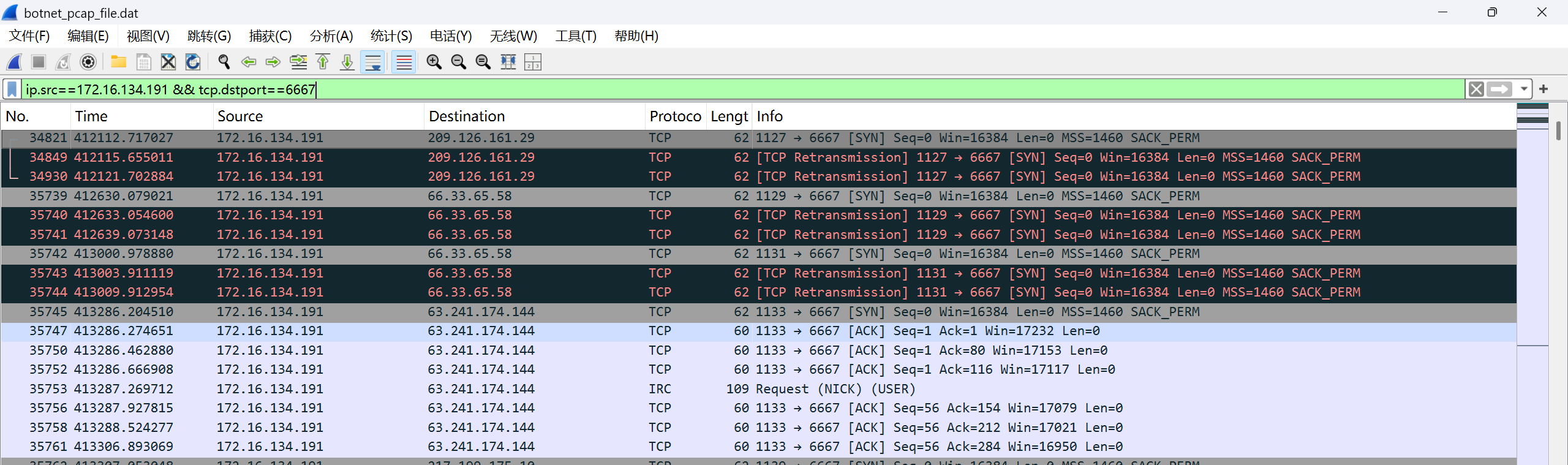
Task: Expand the filter history dropdown arrow
Action: pyautogui.click(x=1524, y=89)
